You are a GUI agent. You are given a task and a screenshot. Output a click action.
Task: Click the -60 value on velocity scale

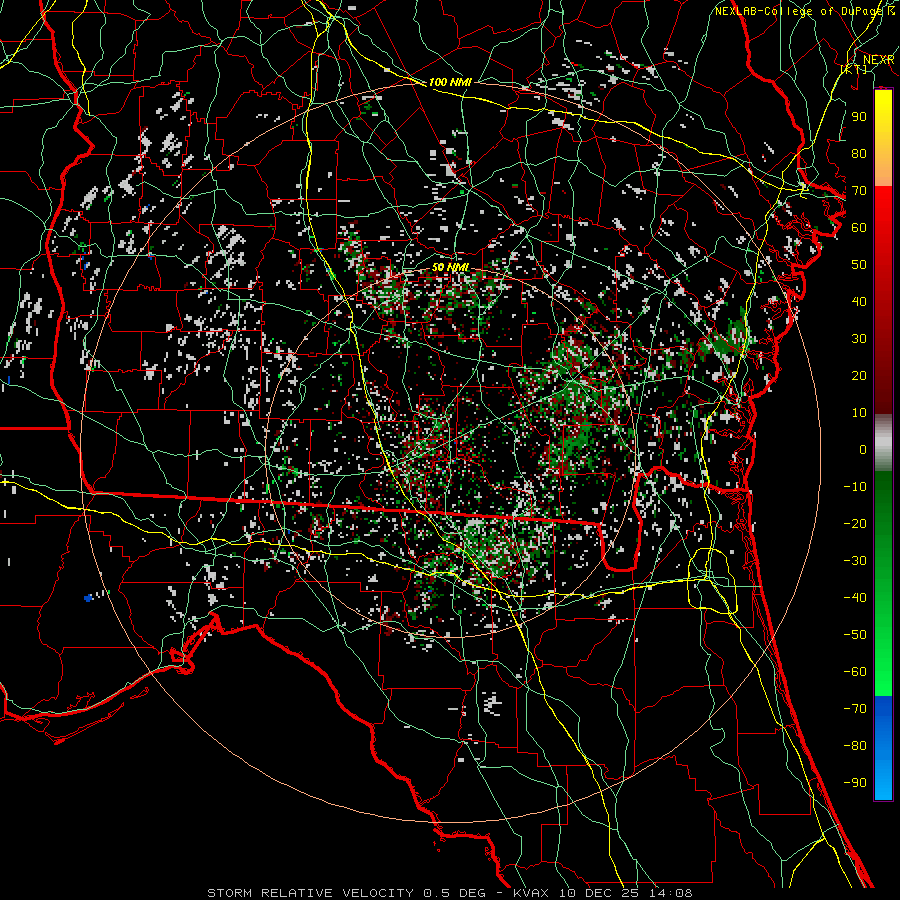(855, 672)
